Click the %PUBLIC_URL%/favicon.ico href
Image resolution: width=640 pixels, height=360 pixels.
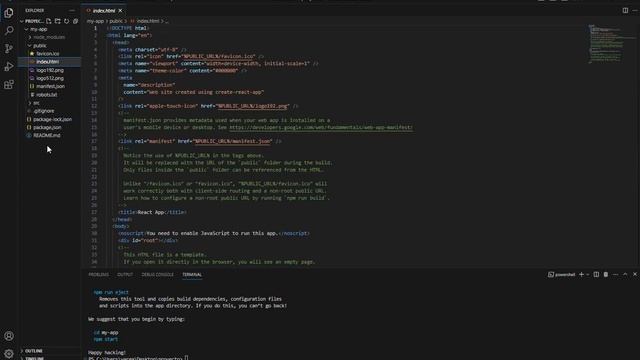tap(218, 56)
